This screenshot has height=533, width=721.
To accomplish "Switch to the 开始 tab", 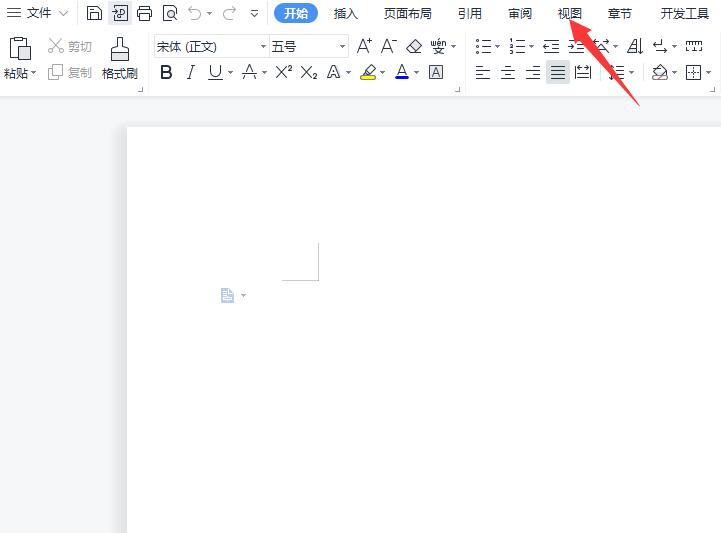I will coord(296,13).
